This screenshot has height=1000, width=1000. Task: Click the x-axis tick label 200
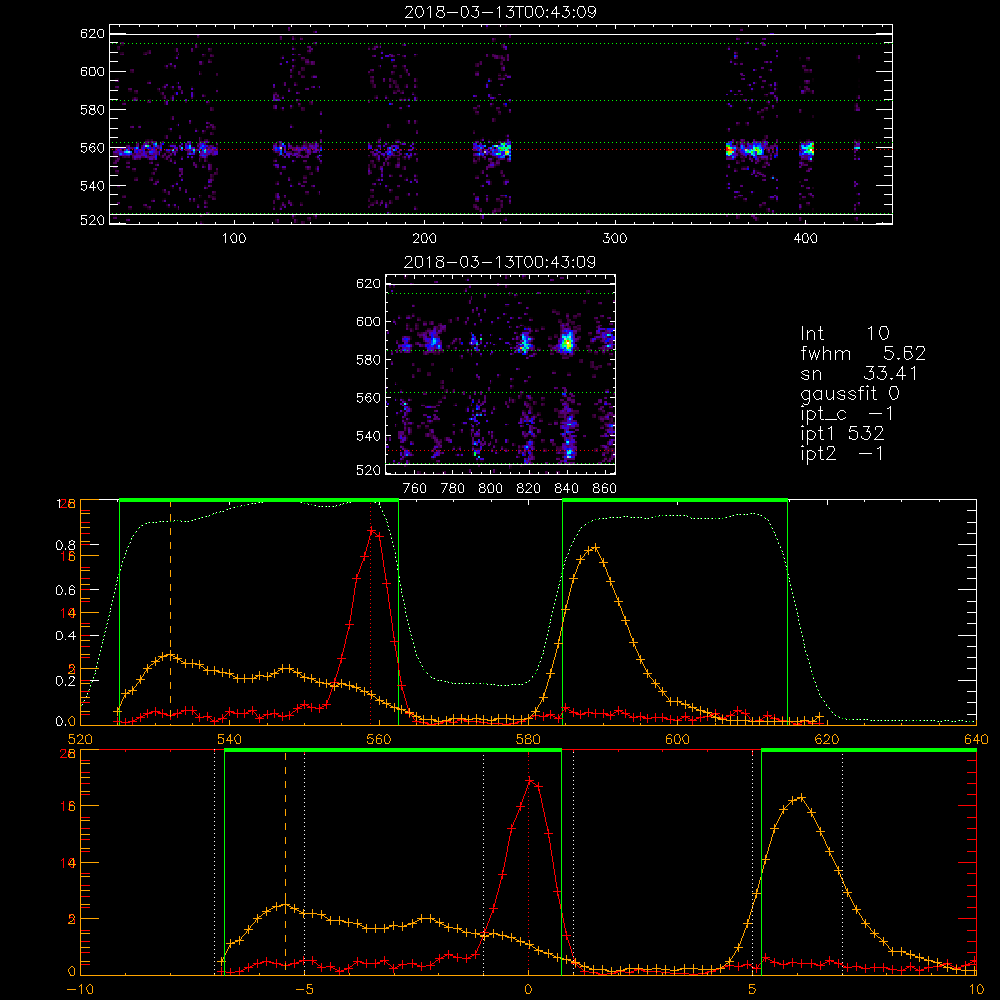click(424, 239)
